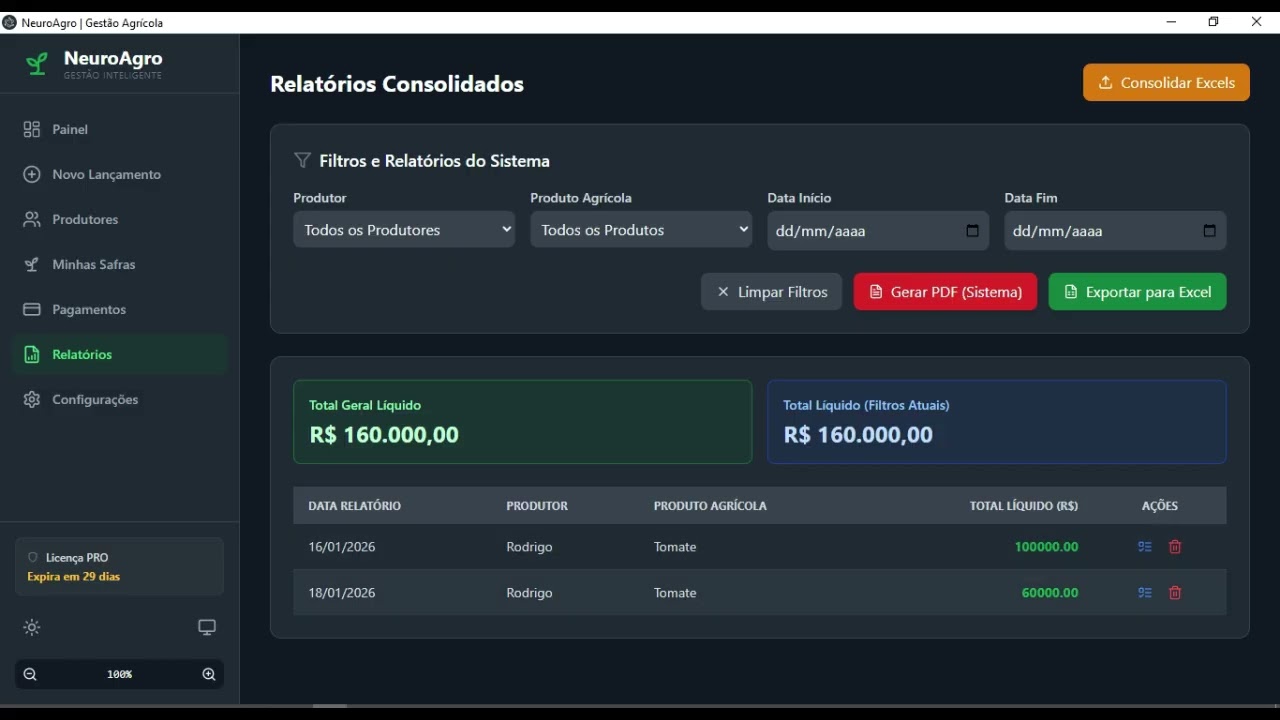Image resolution: width=1280 pixels, height=720 pixels.
Task: Click the Expira em 29 dias text
Action: point(74,577)
